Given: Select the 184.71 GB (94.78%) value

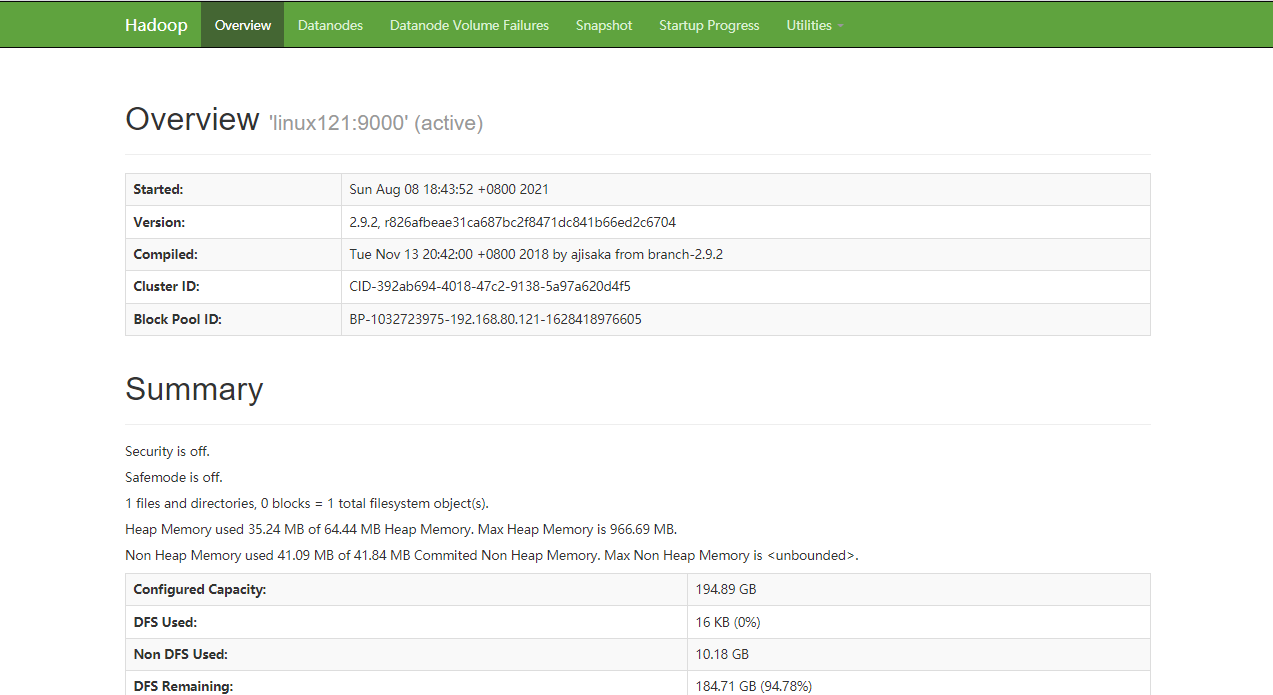Looking at the screenshot, I should (x=754, y=686).
